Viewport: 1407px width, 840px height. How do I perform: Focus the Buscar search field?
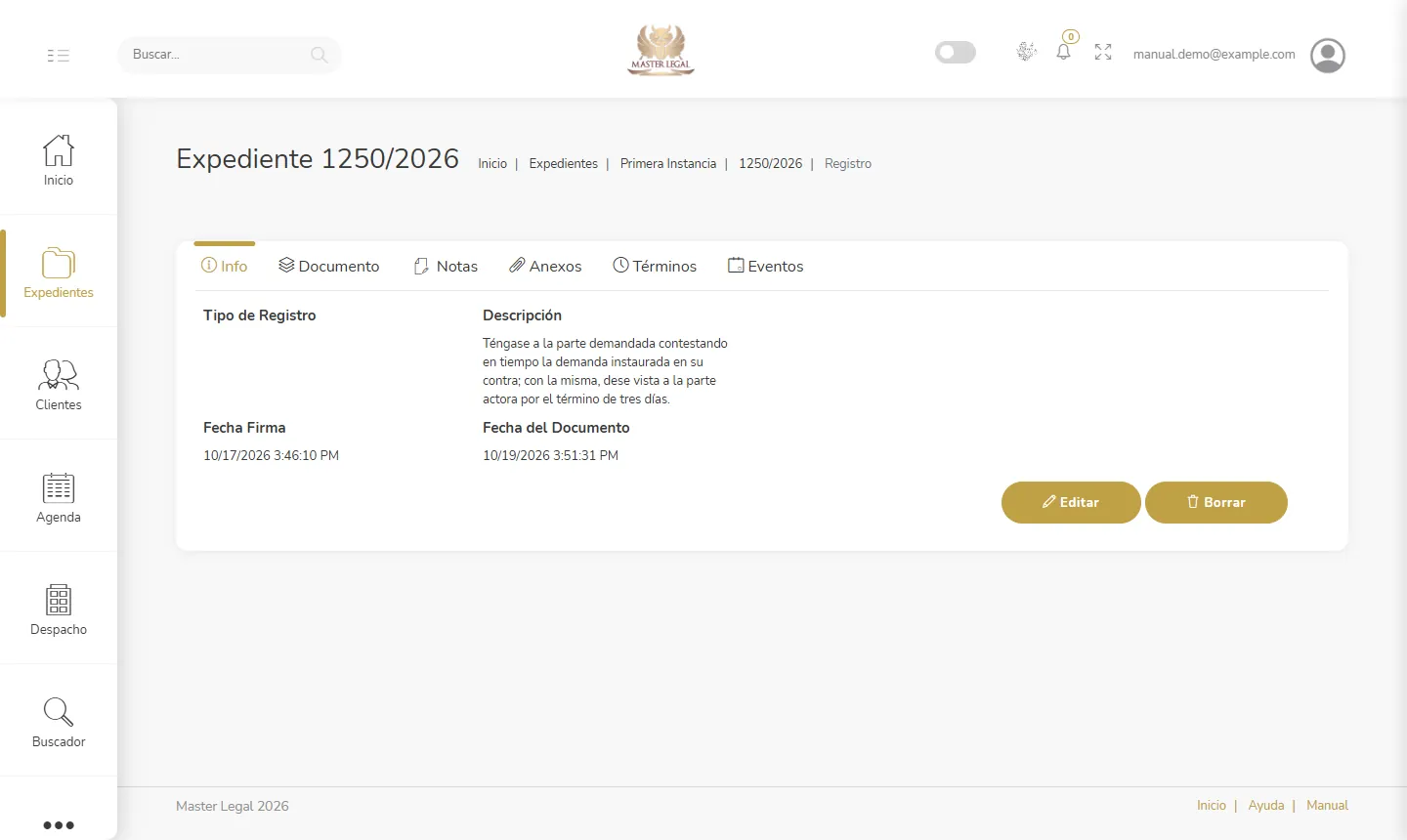[230, 55]
